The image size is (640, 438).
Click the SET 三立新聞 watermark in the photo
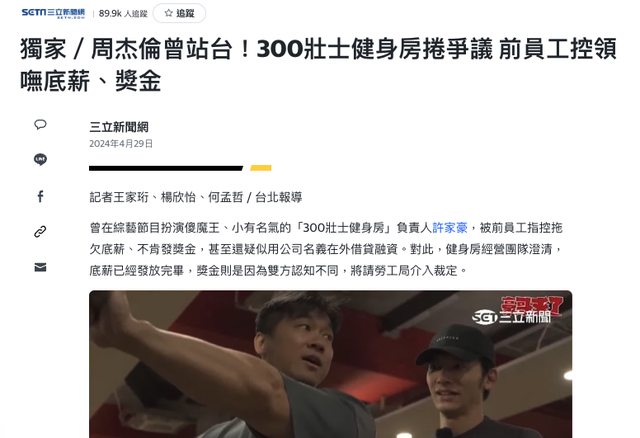point(512,317)
